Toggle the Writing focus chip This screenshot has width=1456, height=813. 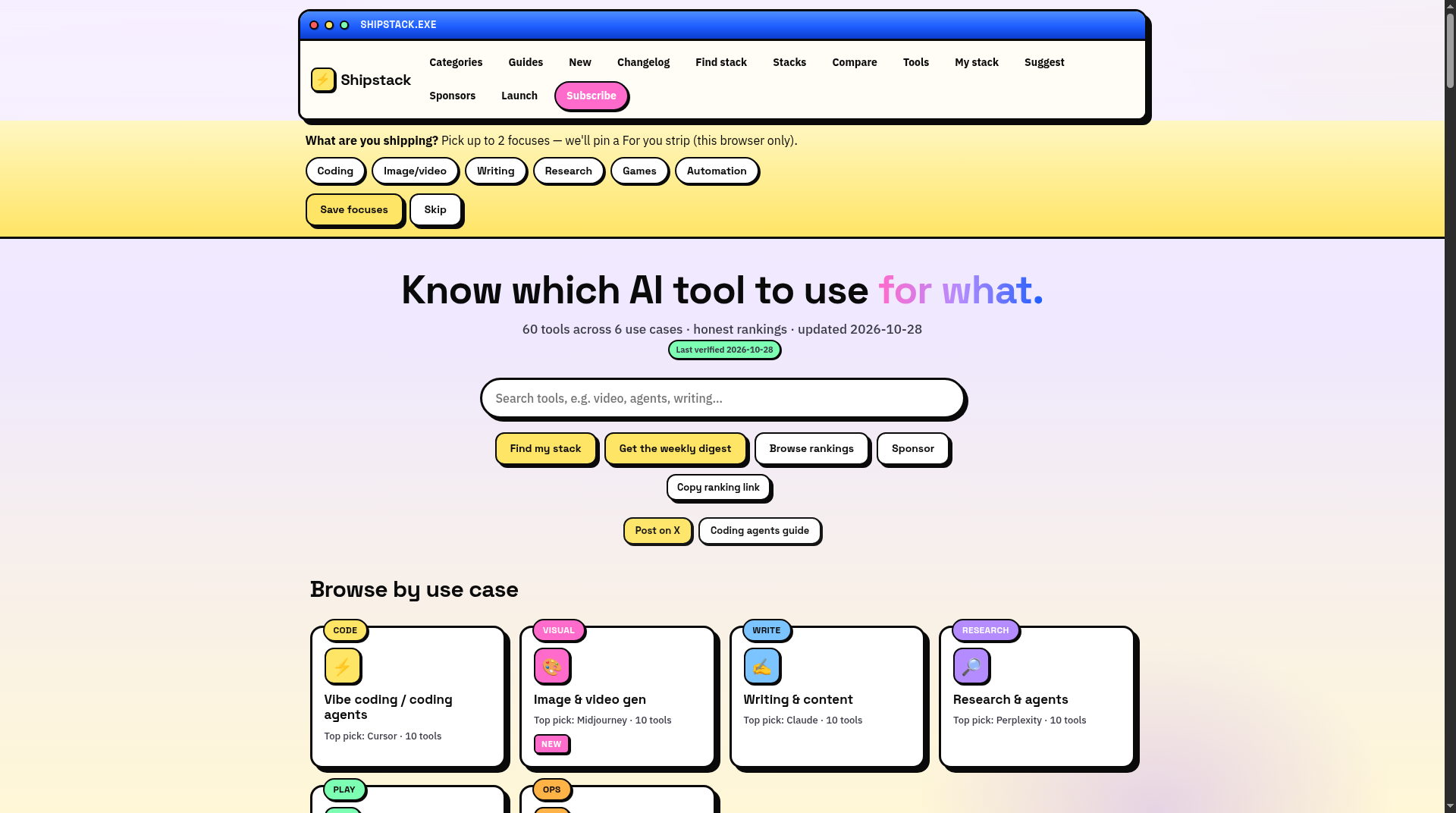(496, 171)
